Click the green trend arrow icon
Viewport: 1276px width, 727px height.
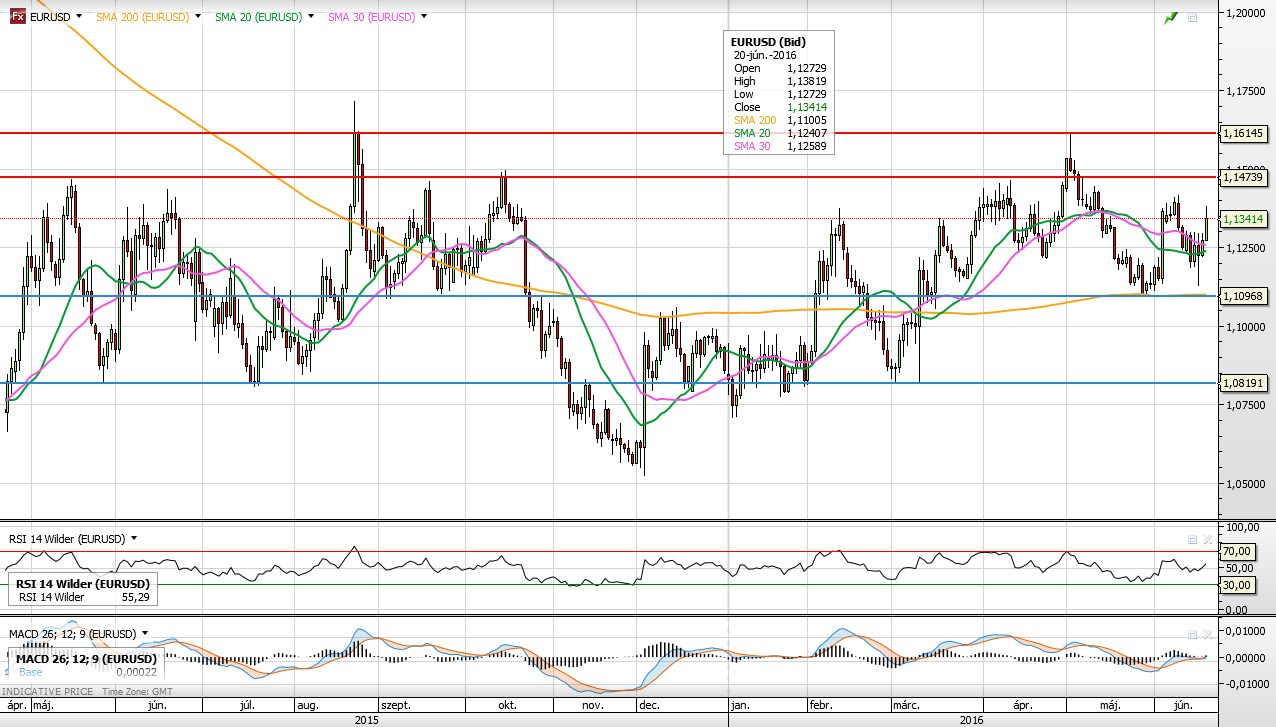[x=1171, y=18]
